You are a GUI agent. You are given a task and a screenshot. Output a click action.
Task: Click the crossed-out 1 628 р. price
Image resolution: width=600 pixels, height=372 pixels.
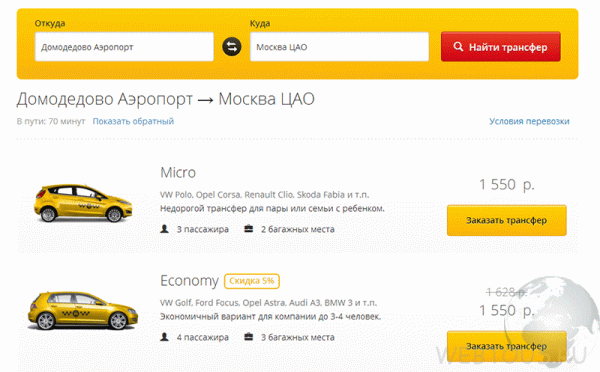pyautogui.click(x=506, y=292)
